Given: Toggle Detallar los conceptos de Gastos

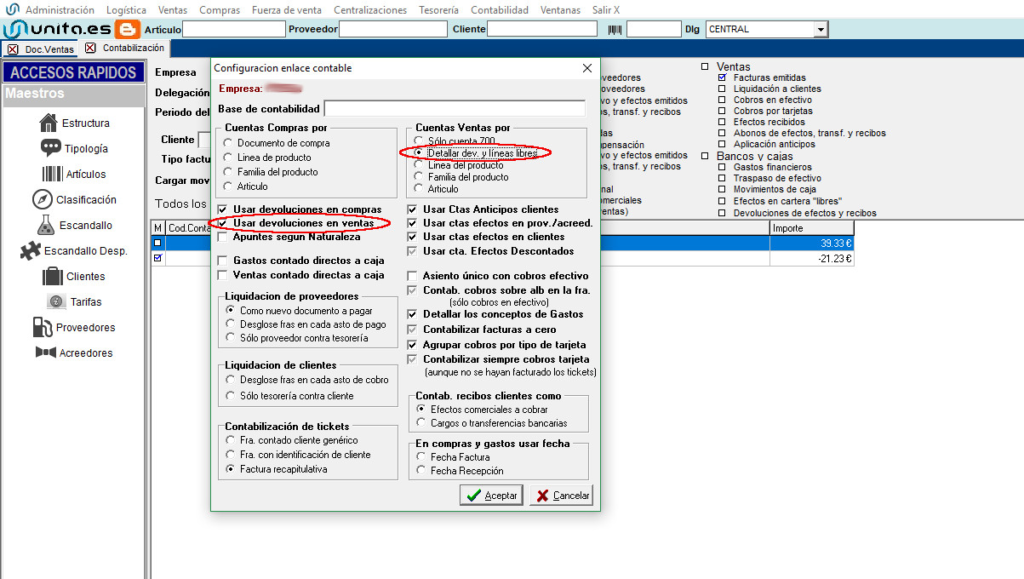Looking at the screenshot, I should click(414, 314).
